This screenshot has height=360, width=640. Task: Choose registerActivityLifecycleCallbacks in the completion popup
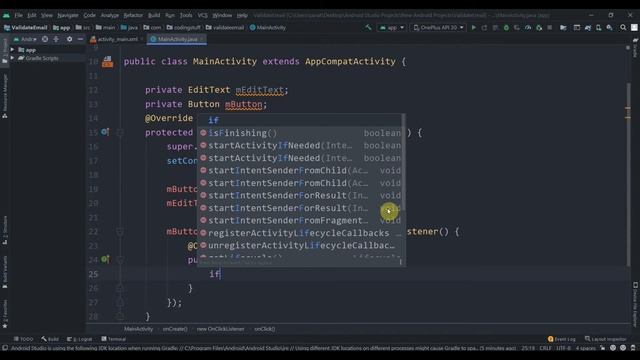[302, 233]
